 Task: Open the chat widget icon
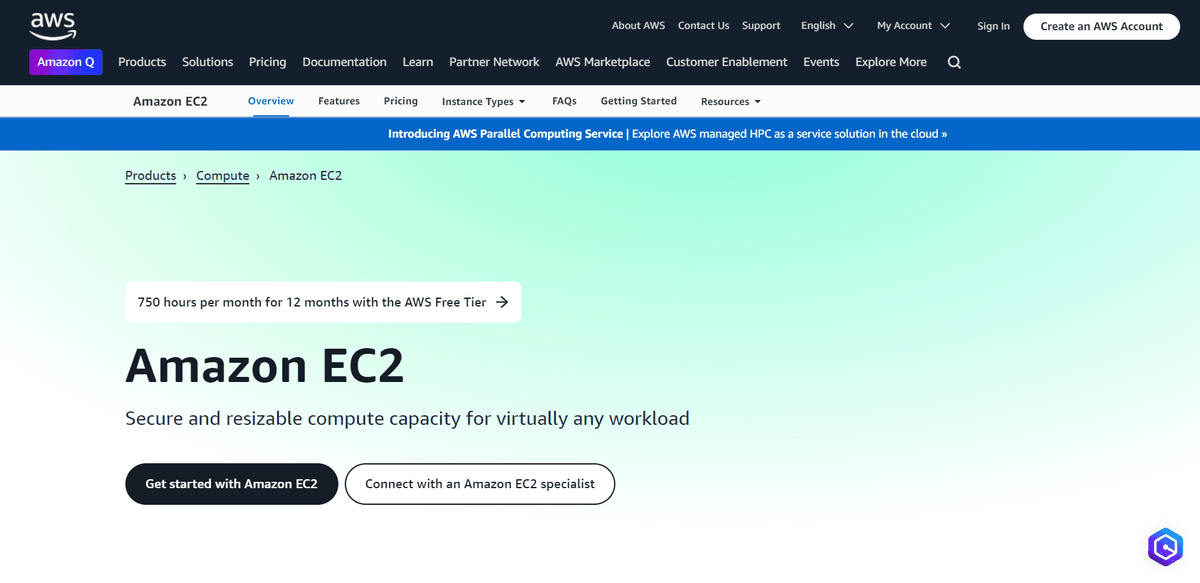coord(1164,547)
